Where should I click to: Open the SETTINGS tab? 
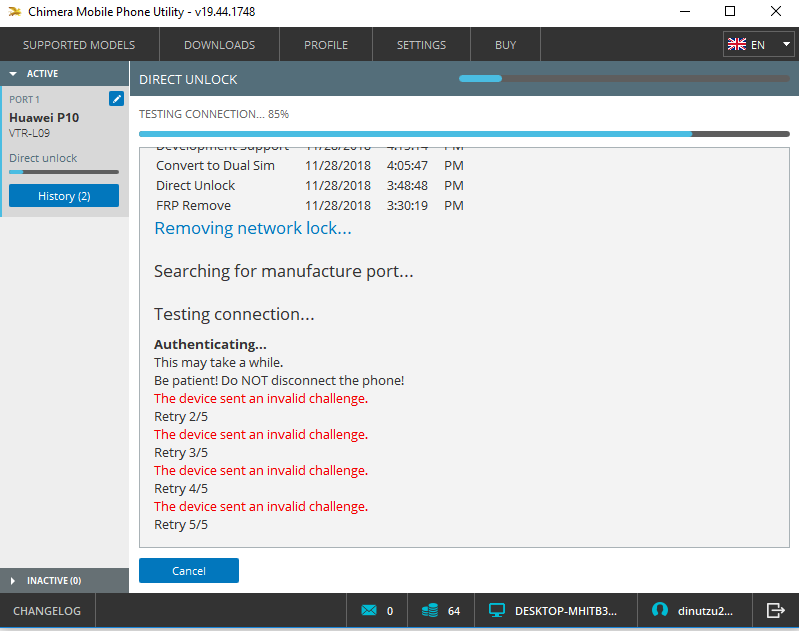coord(421,45)
